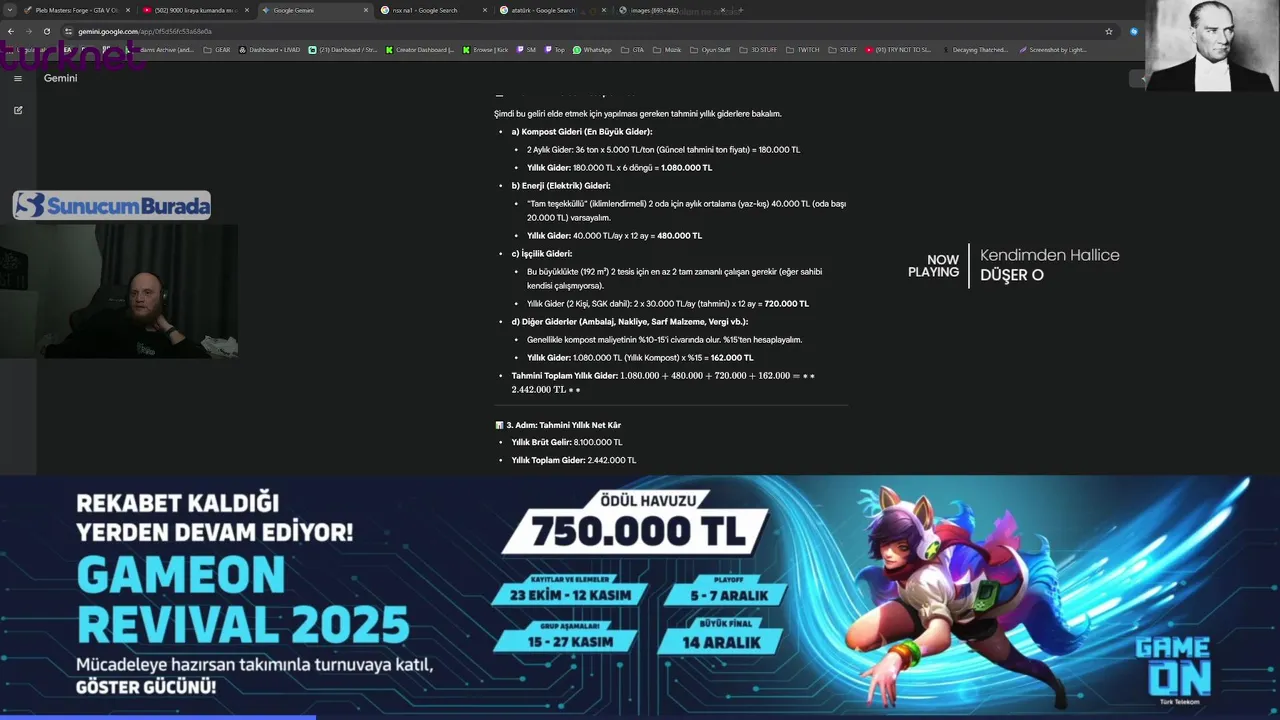Image resolution: width=1280 pixels, height=720 pixels.
Task: Open the SM Twitch bookmark
Action: [x=527, y=49]
